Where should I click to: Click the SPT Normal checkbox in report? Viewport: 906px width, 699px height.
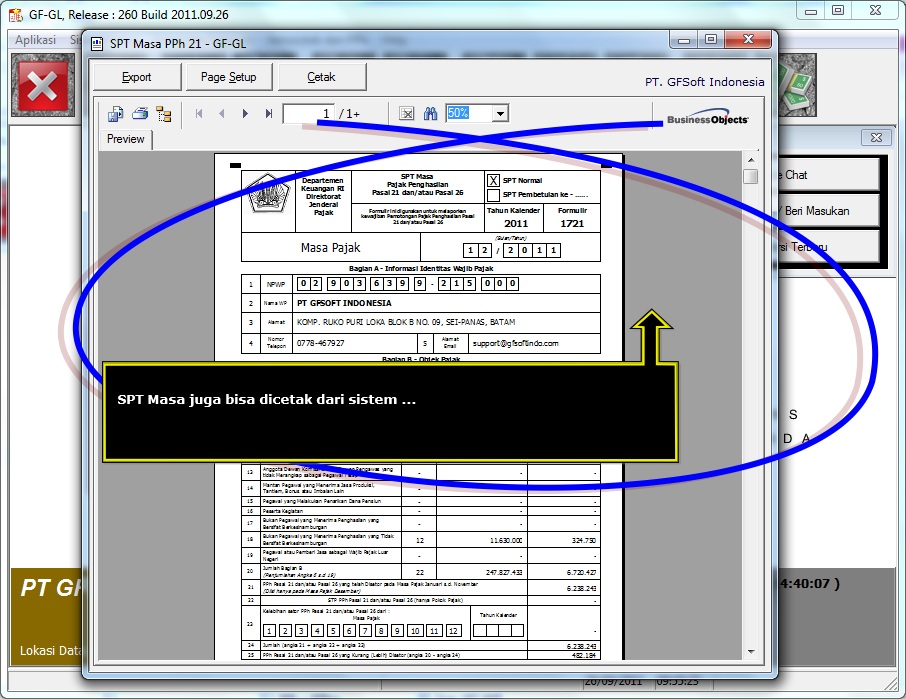[493, 180]
